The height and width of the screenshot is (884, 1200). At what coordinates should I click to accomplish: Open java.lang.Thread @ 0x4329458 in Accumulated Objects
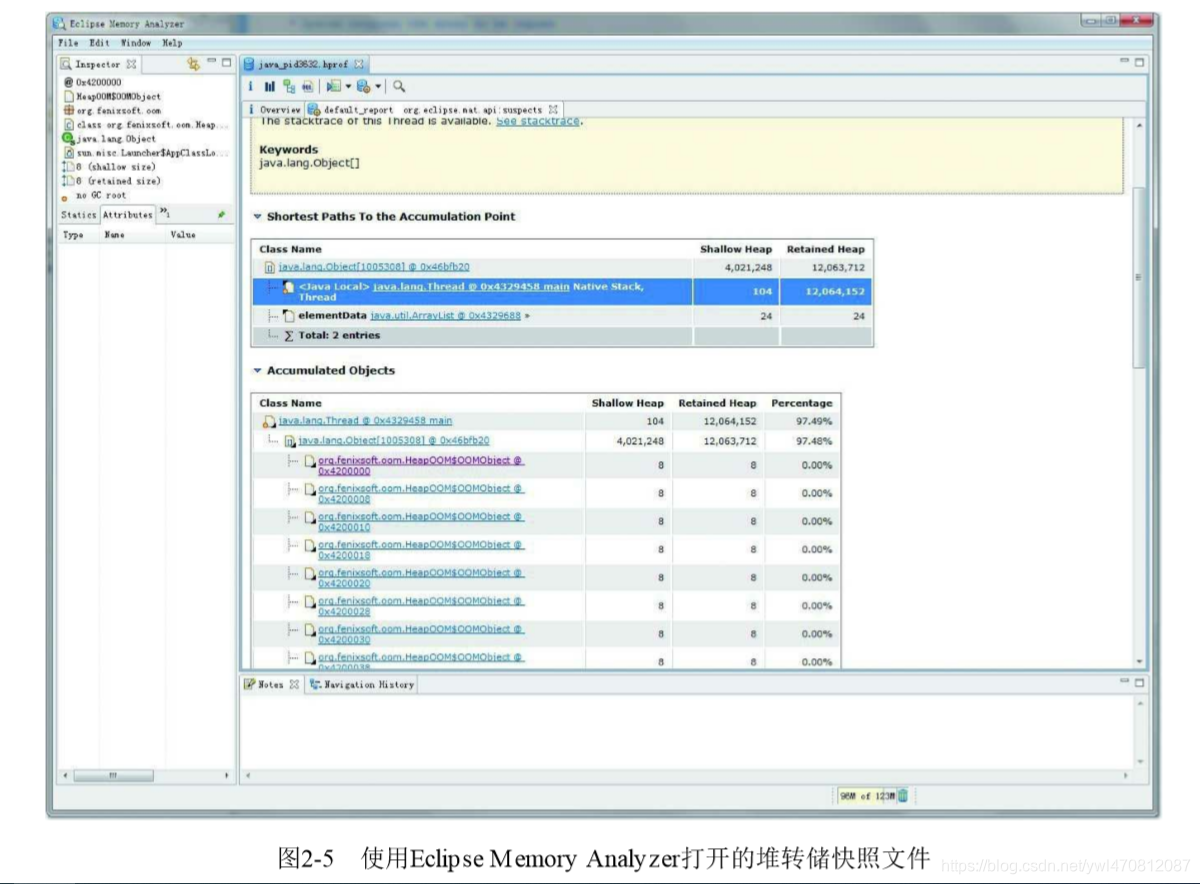coord(365,421)
